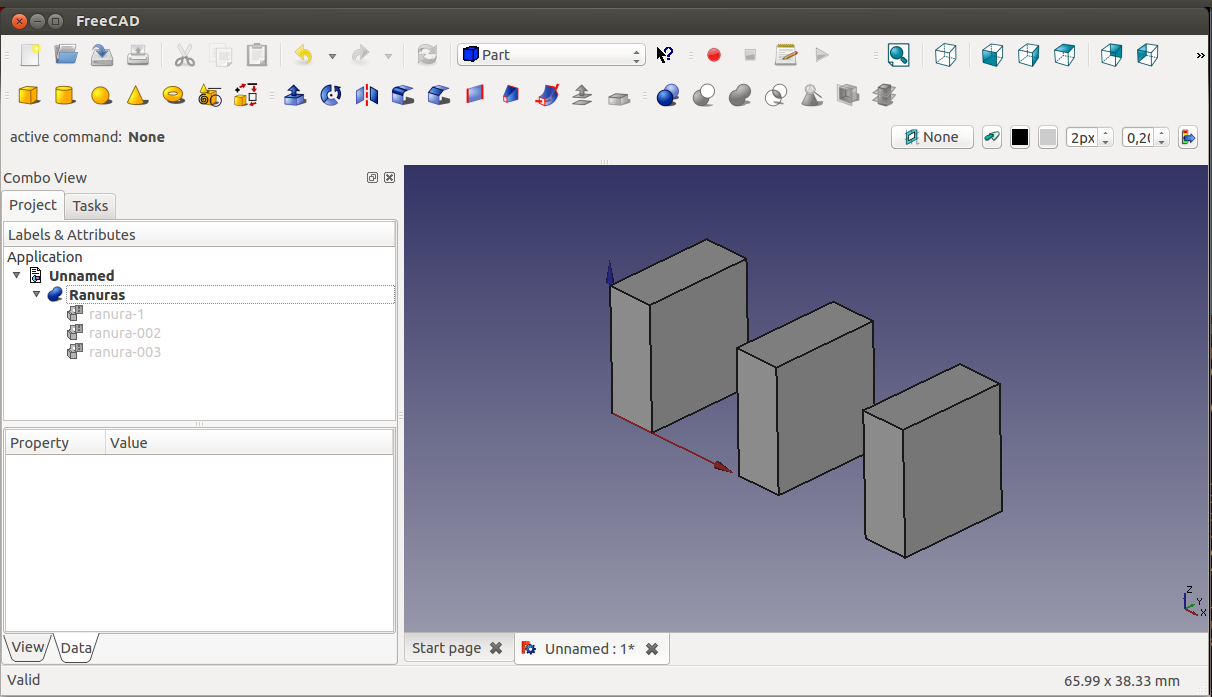Image resolution: width=1212 pixels, height=697 pixels.
Task: Create a box primitive solid
Action: pyautogui.click(x=29, y=96)
